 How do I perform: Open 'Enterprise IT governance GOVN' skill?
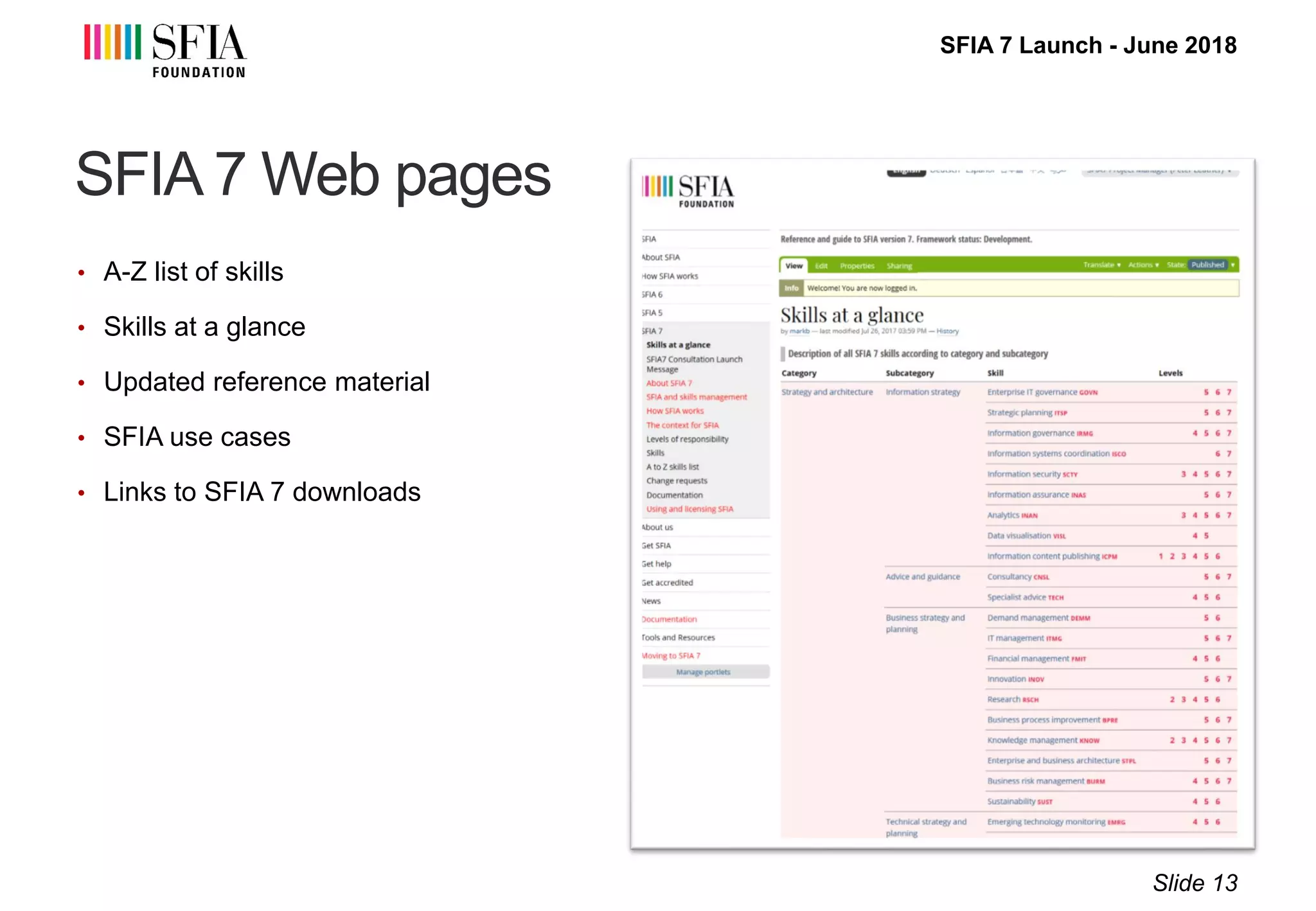tap(1042, 393)
